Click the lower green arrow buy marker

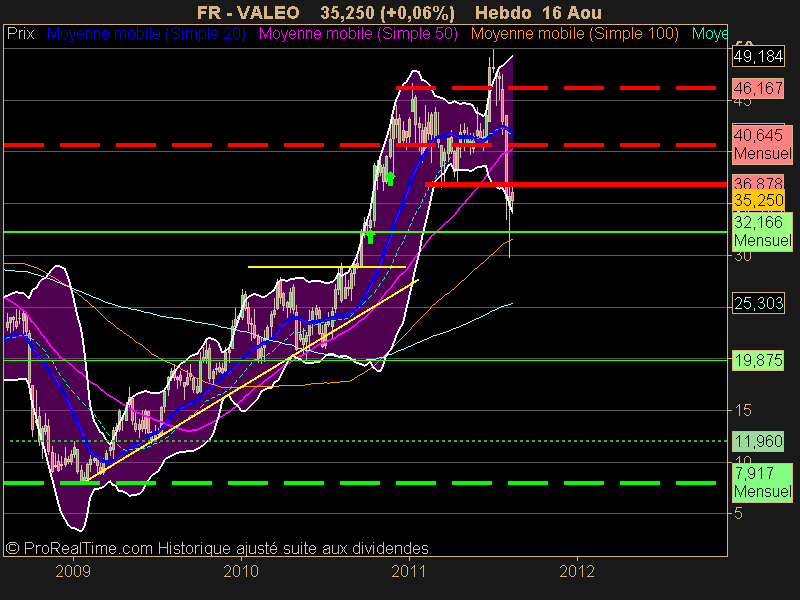pyautogui.click(x=370, y=236)
